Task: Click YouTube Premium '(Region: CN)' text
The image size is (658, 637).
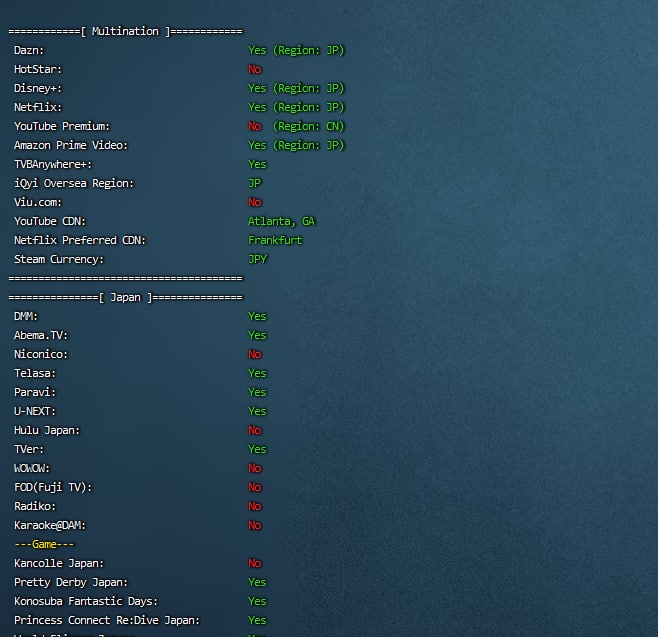Action: pos(308,126)
